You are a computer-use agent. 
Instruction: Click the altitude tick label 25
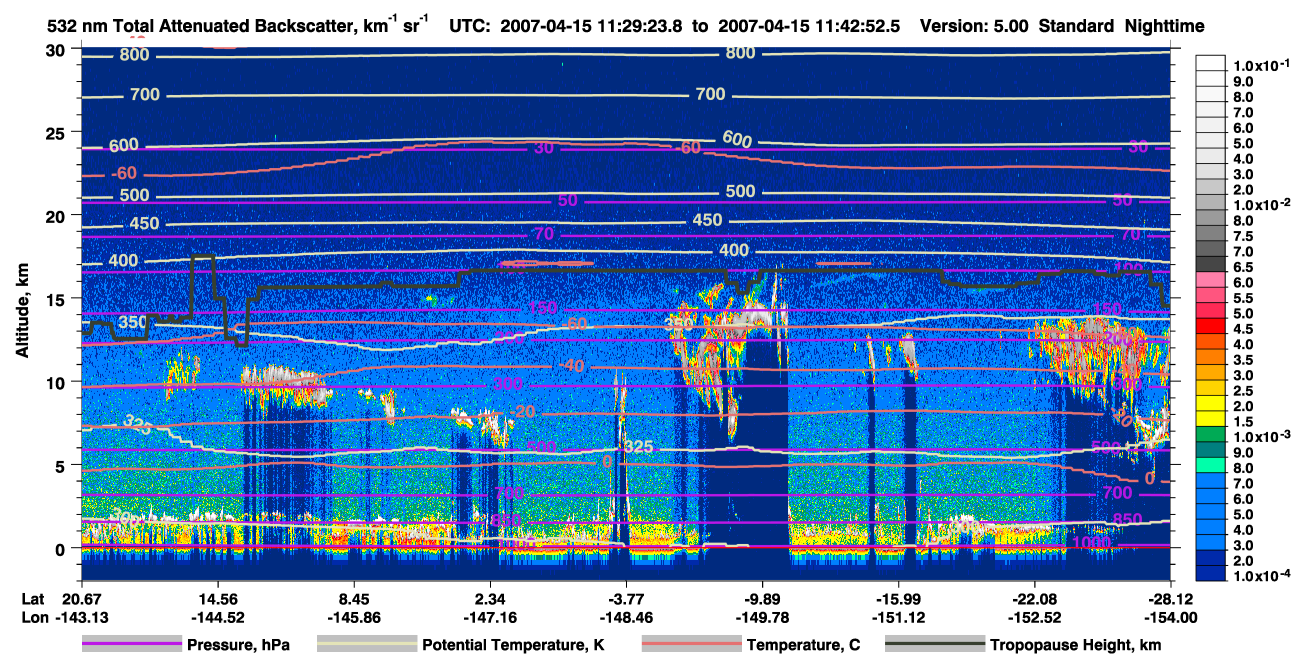57,133
